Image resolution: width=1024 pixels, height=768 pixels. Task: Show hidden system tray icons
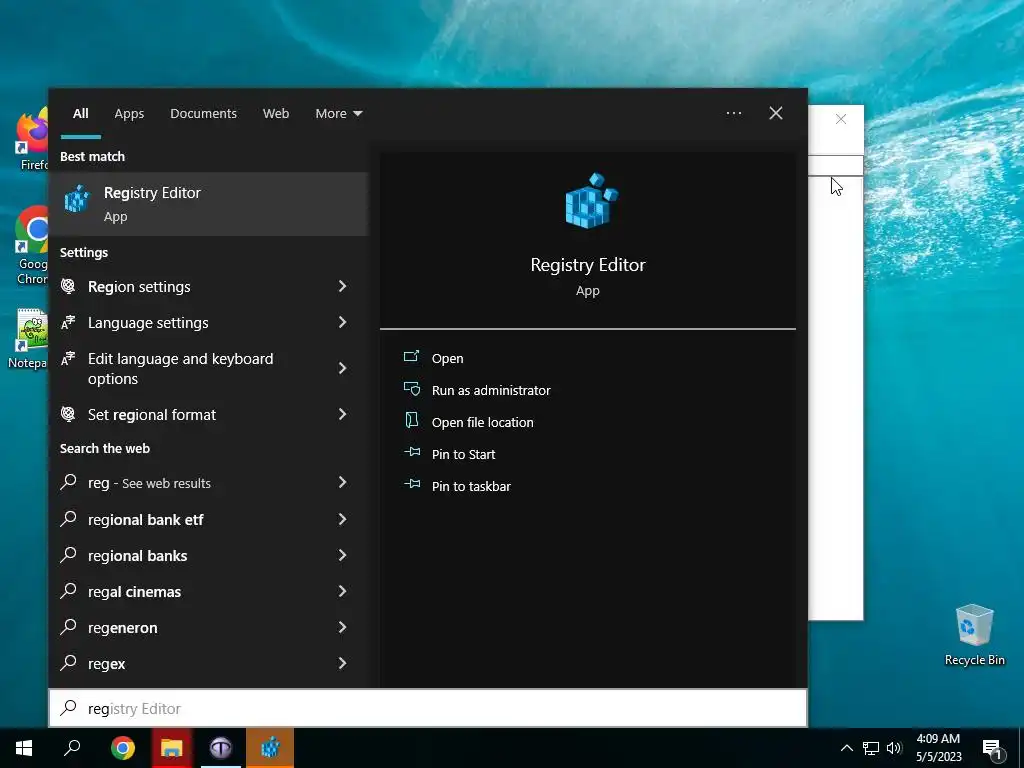point(846,748)
